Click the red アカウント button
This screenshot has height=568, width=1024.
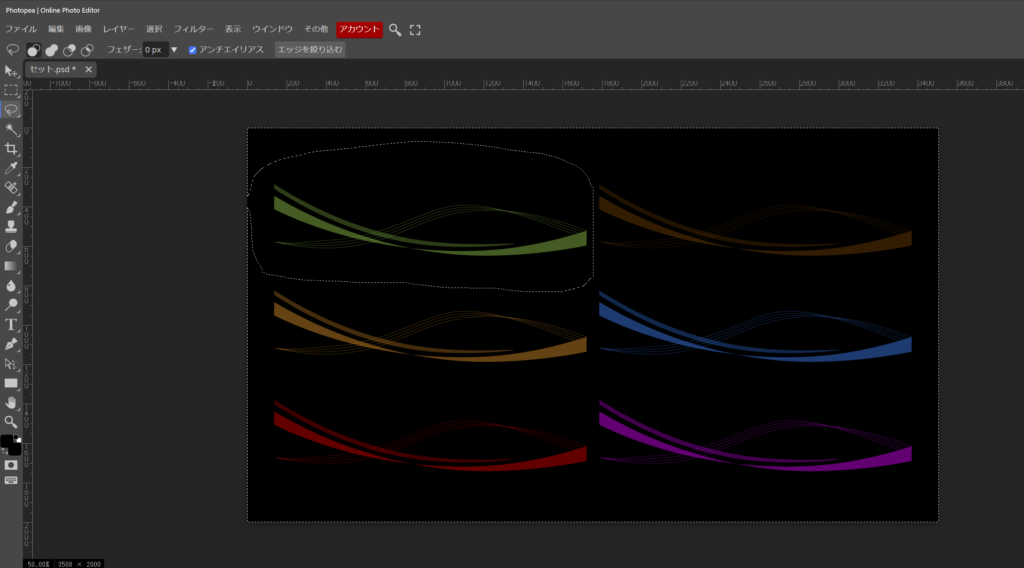pyautogui.click(x=359, y=30)
